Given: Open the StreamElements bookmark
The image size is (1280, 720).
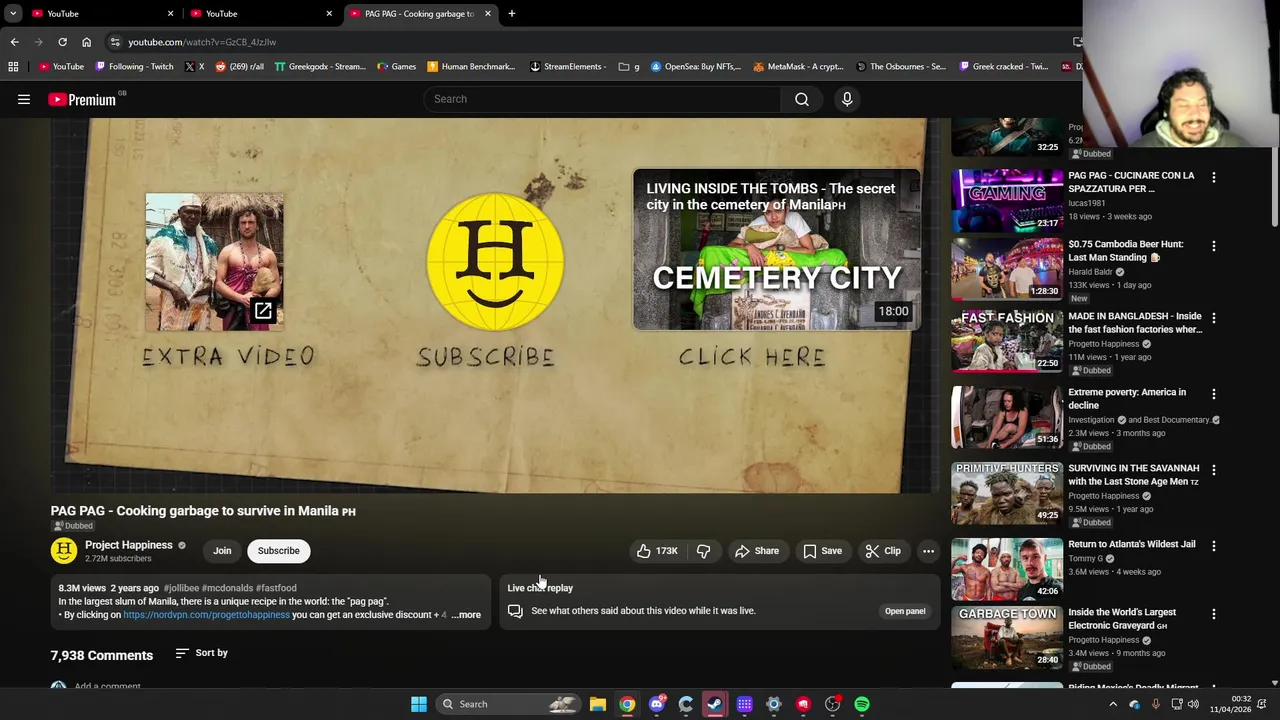Looking at the screenshot, I should pos(568,67).
